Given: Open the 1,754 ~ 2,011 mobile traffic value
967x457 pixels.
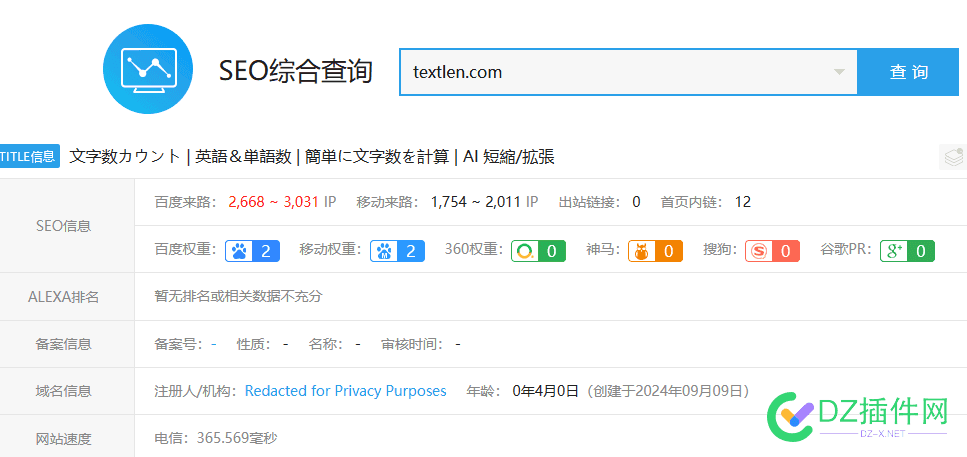Looking at the screenshot, I should coord(475,202).
